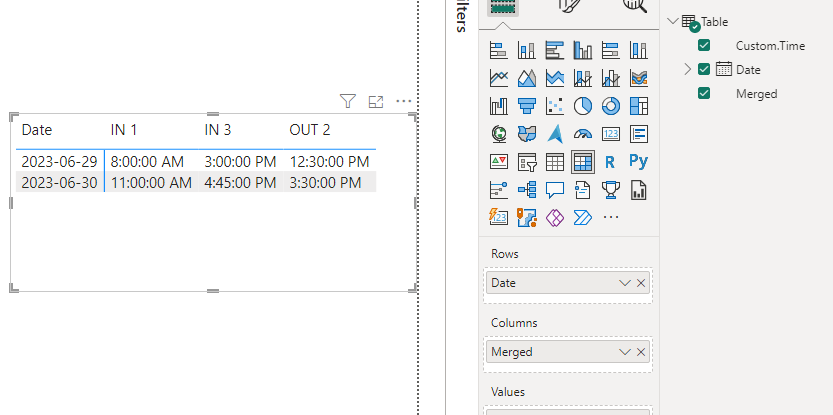Select the Slicer visual
833x415 pixels.
pos(526,162)
